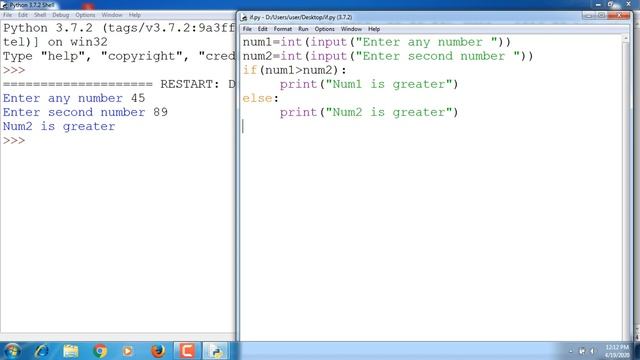Image resolution: width=640 pixels, height=360 pixels.
Task: Open Debug menu in Python Shell window
Action: (x=60, y=15)
